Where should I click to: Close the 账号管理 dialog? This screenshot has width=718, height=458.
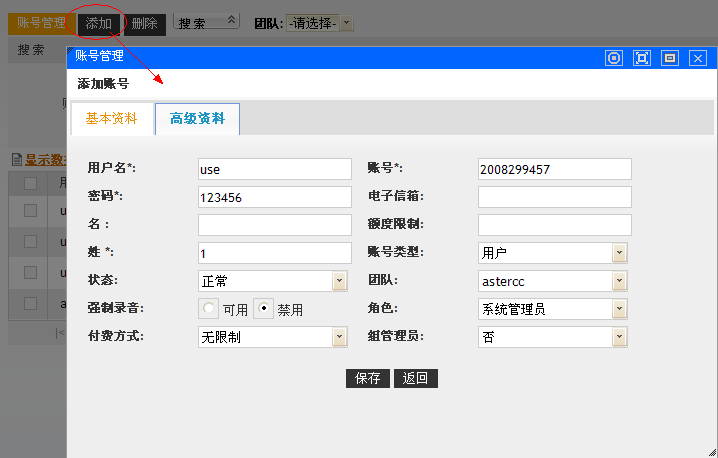(698, 58)
